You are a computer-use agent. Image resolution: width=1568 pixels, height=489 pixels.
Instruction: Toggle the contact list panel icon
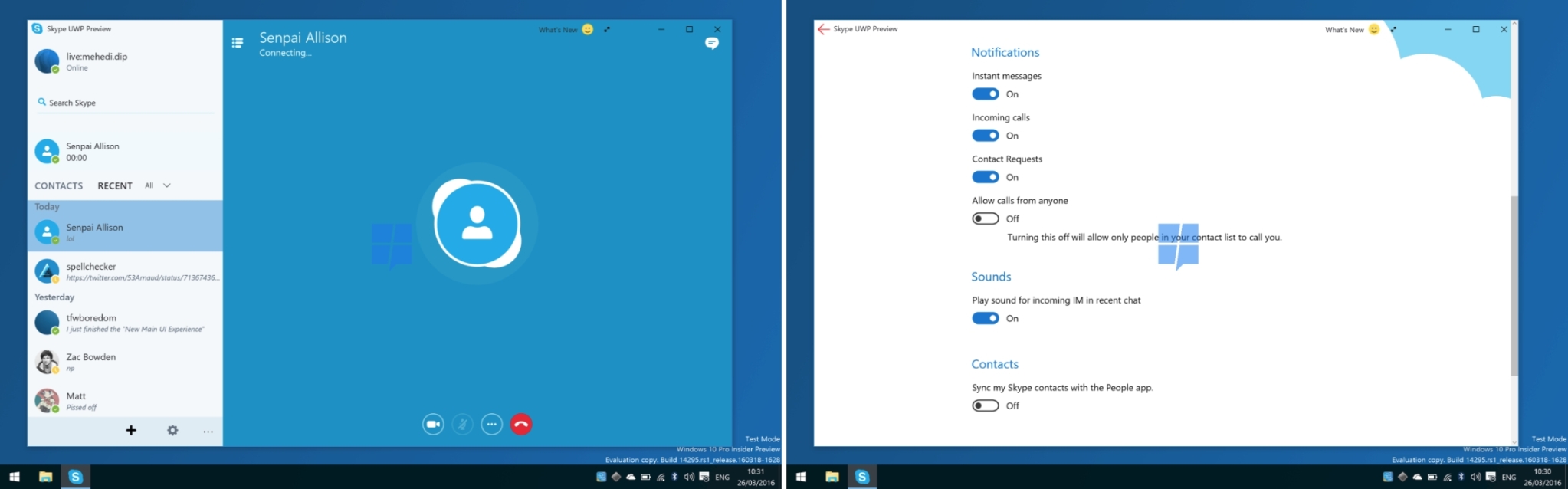tap(238, 43)
